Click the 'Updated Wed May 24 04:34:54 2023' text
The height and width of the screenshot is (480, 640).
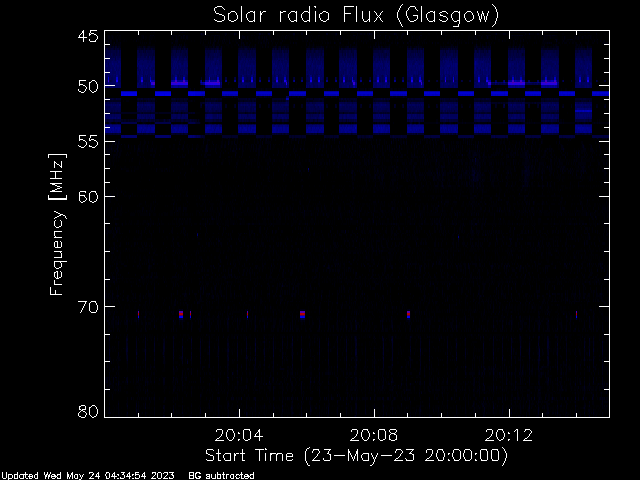tap(88, 476)
